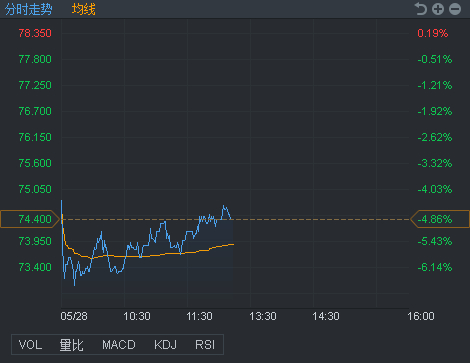Viewport: 470px width, 363px height.
Task: Click the -2.62% percentage label
Action: click(435, 137)
